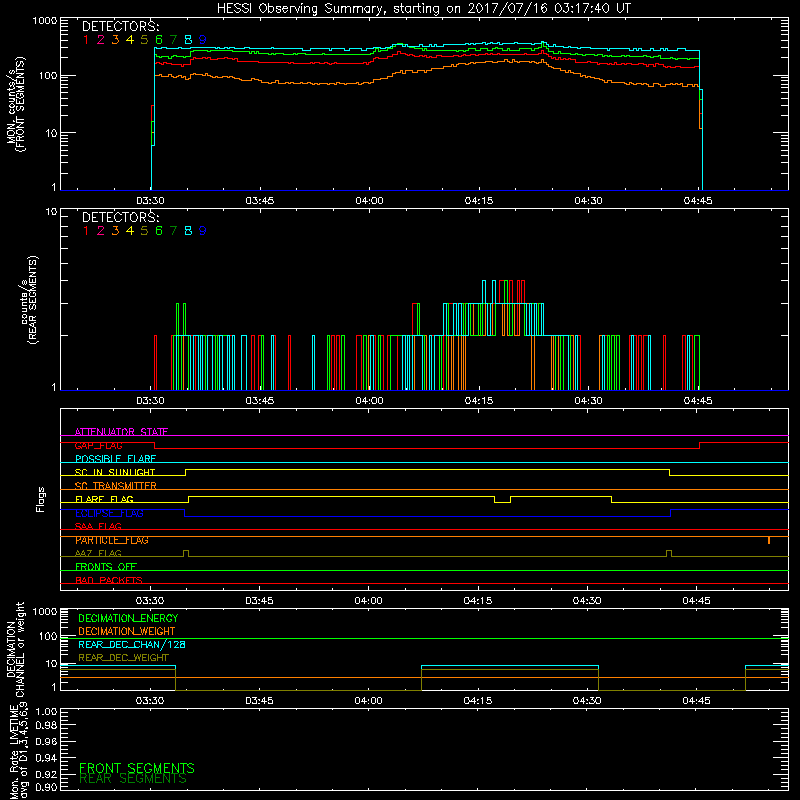Click the 1000 y-axis value of decimation plot
The image size is (800, 800).
(x=45, y=612)
